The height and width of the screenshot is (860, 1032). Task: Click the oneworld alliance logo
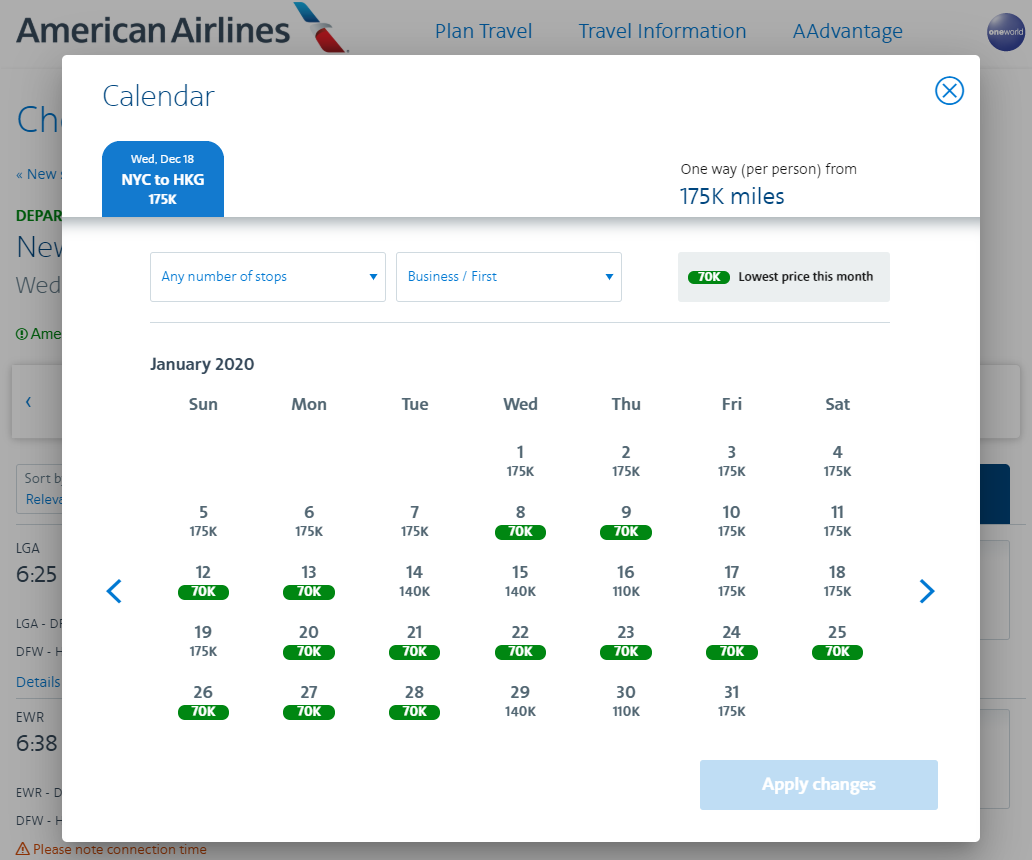point(1005,32)
